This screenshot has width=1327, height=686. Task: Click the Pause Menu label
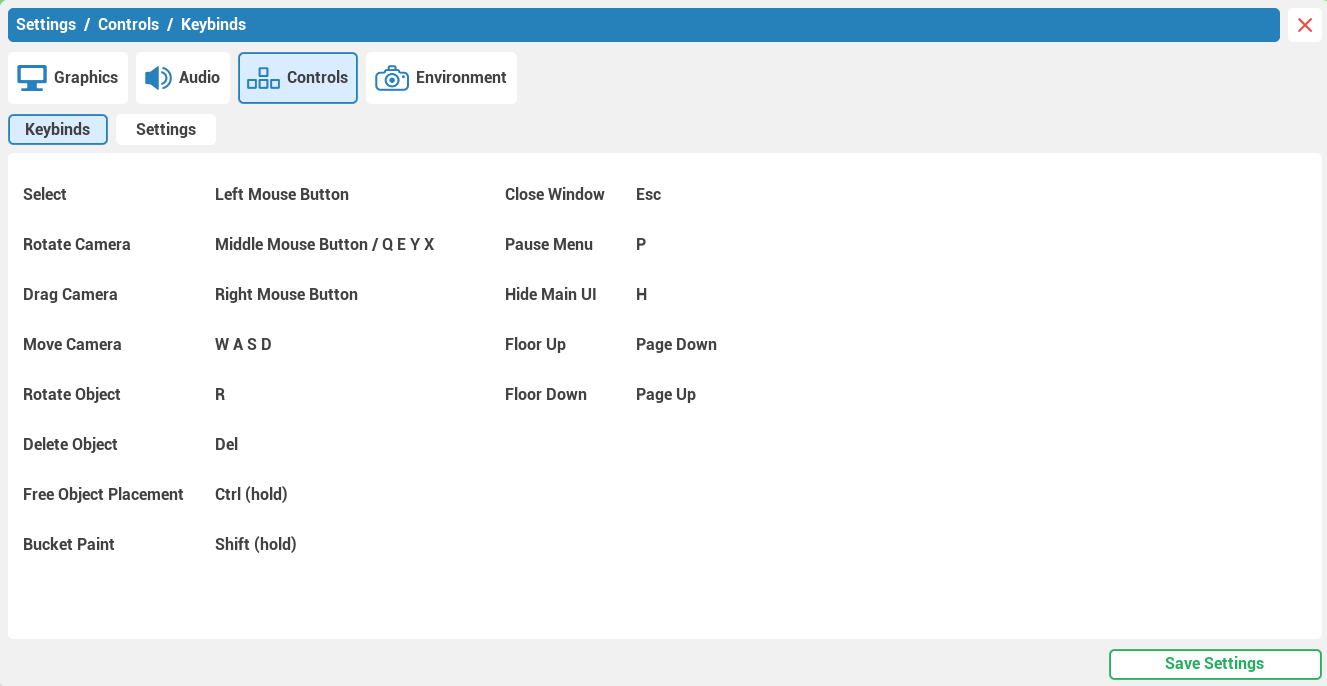pyautogui.click(x=549, y=244)
